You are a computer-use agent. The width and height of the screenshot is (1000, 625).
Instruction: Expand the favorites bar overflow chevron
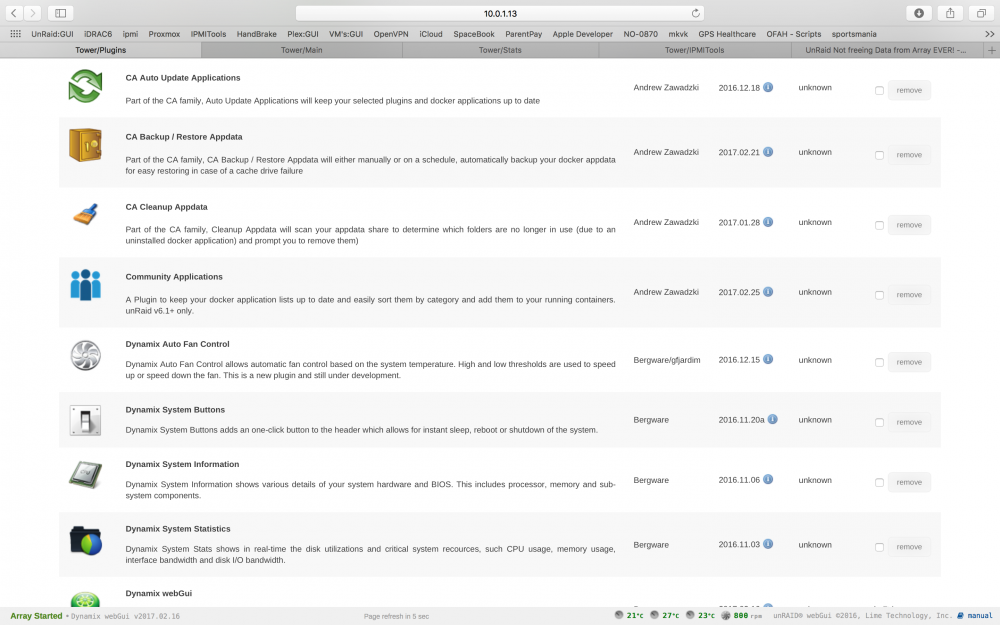(x=989, y=34)
